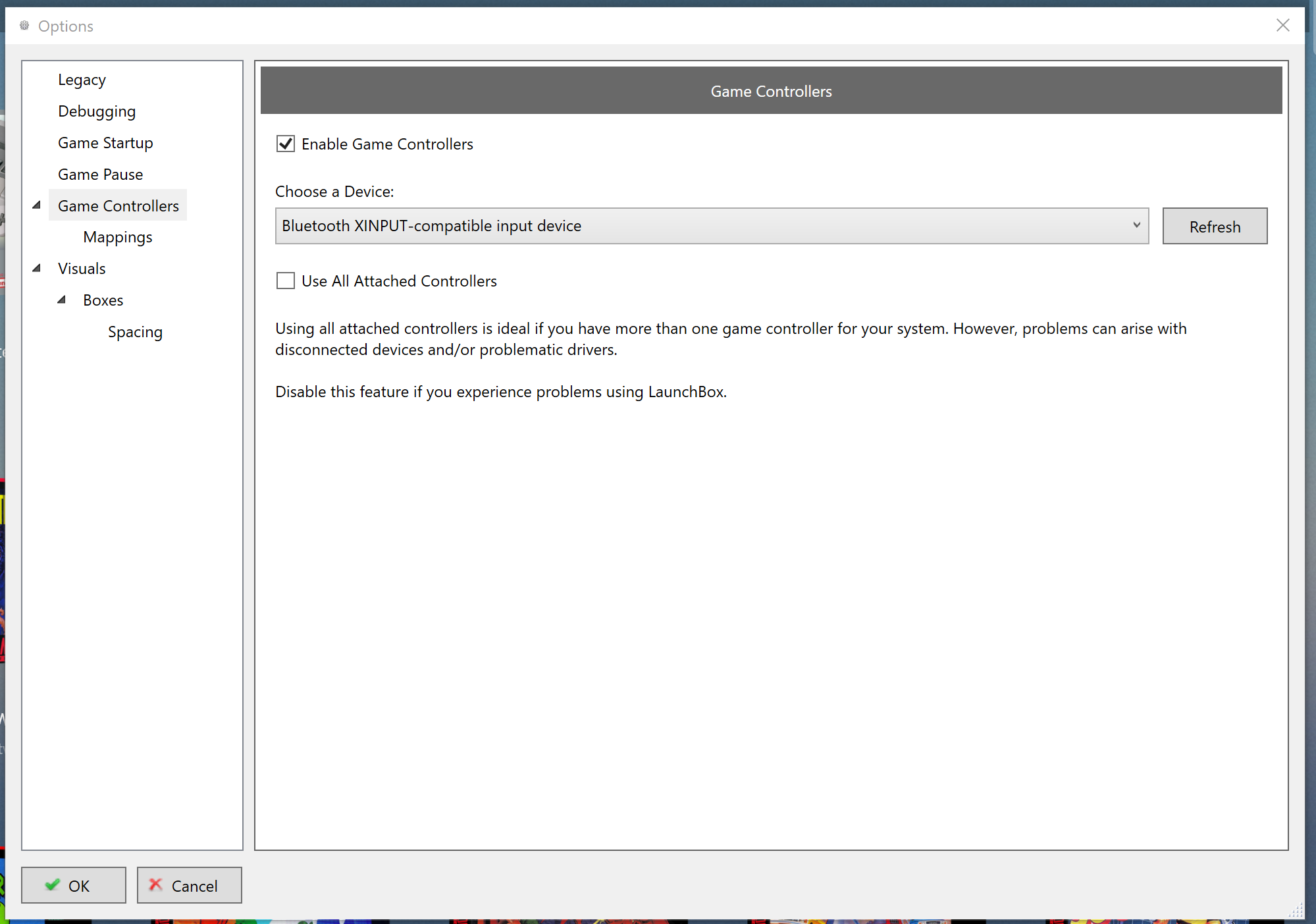1316x924 pixels.
Task: Click the resize grip at window corner
Action: point(1296,911)
